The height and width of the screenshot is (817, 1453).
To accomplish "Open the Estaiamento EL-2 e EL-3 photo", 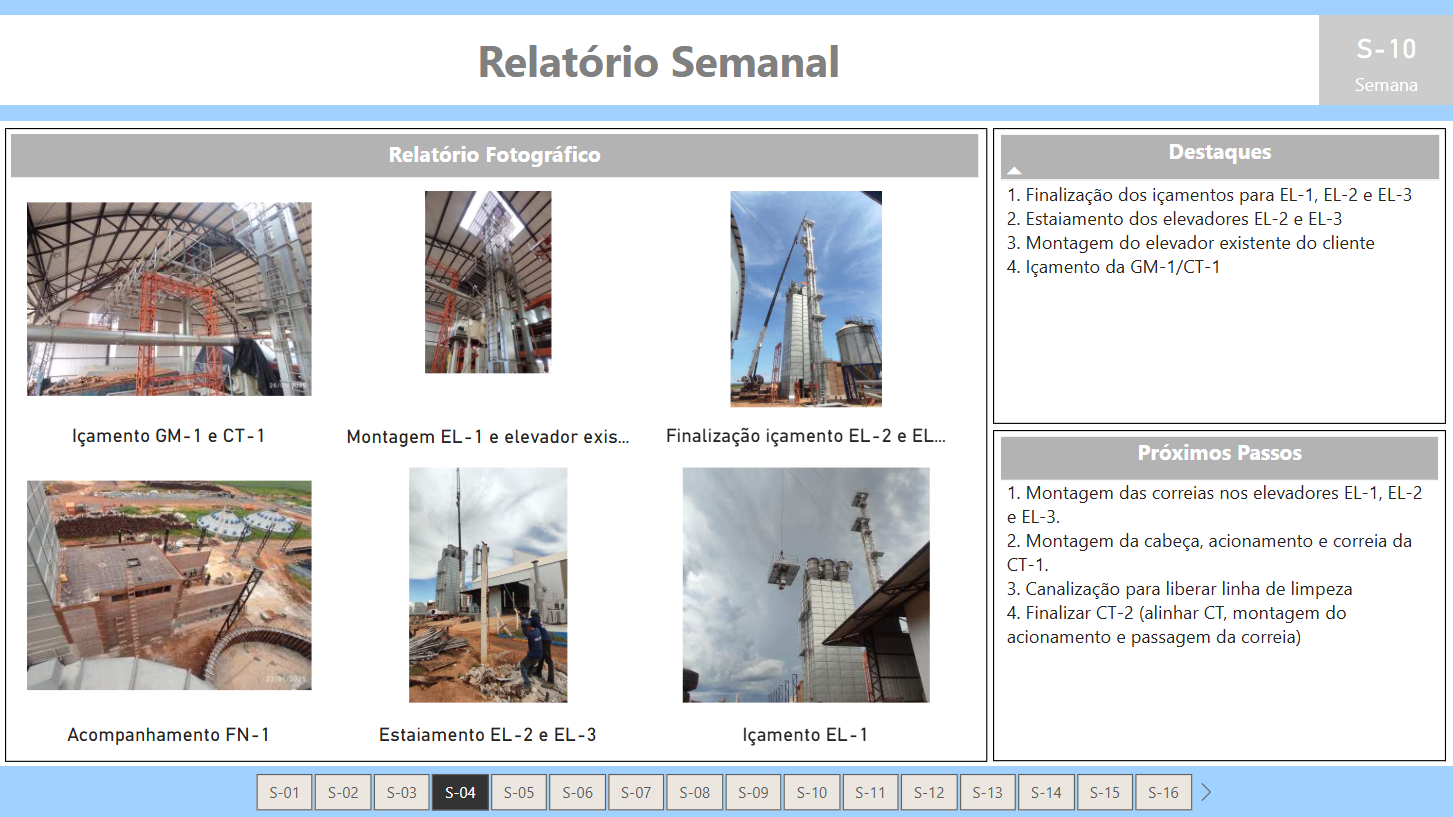I will coord(488,585).
